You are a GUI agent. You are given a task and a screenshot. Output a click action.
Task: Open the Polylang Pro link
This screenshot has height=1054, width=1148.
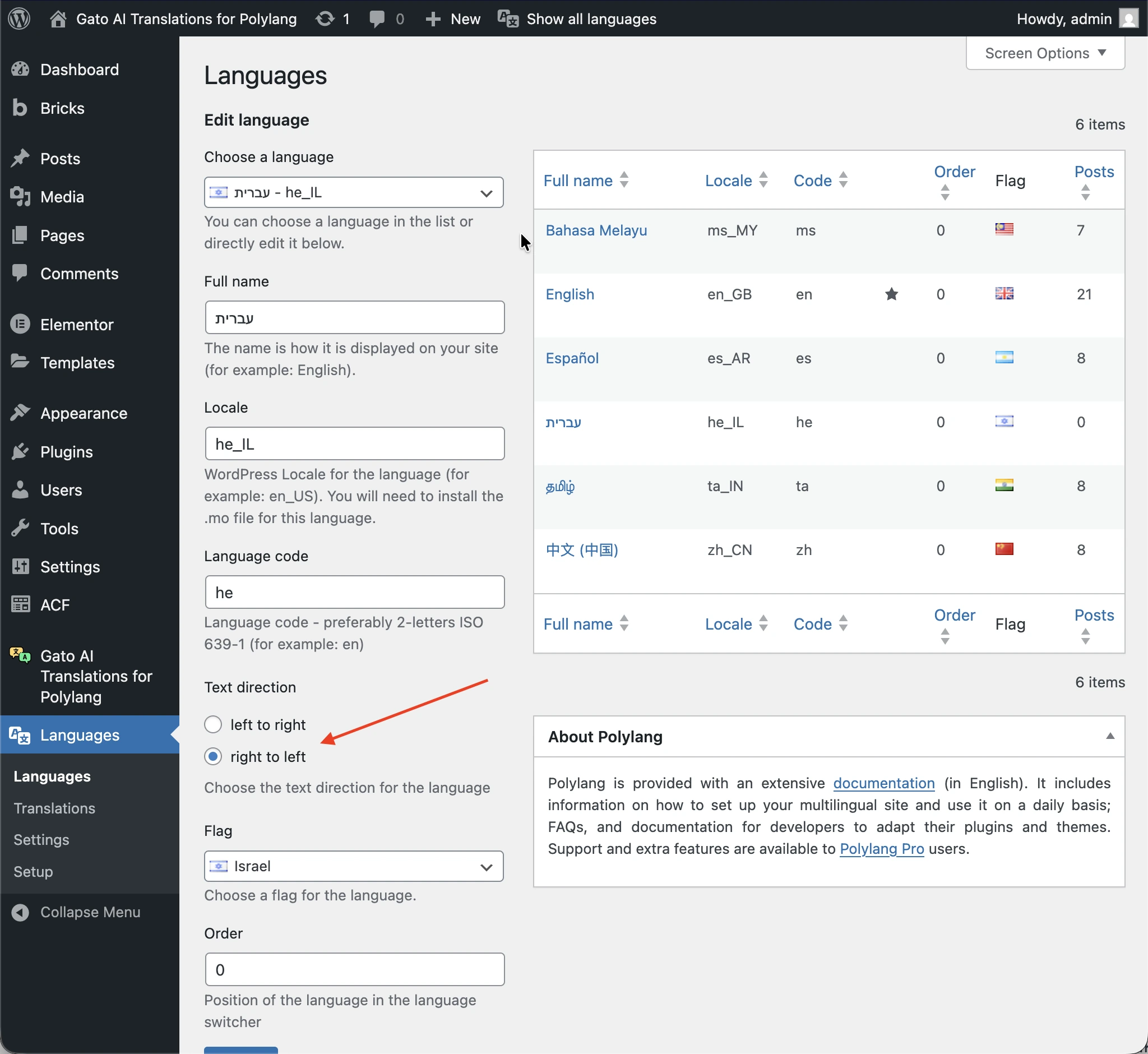pos(882,849)
